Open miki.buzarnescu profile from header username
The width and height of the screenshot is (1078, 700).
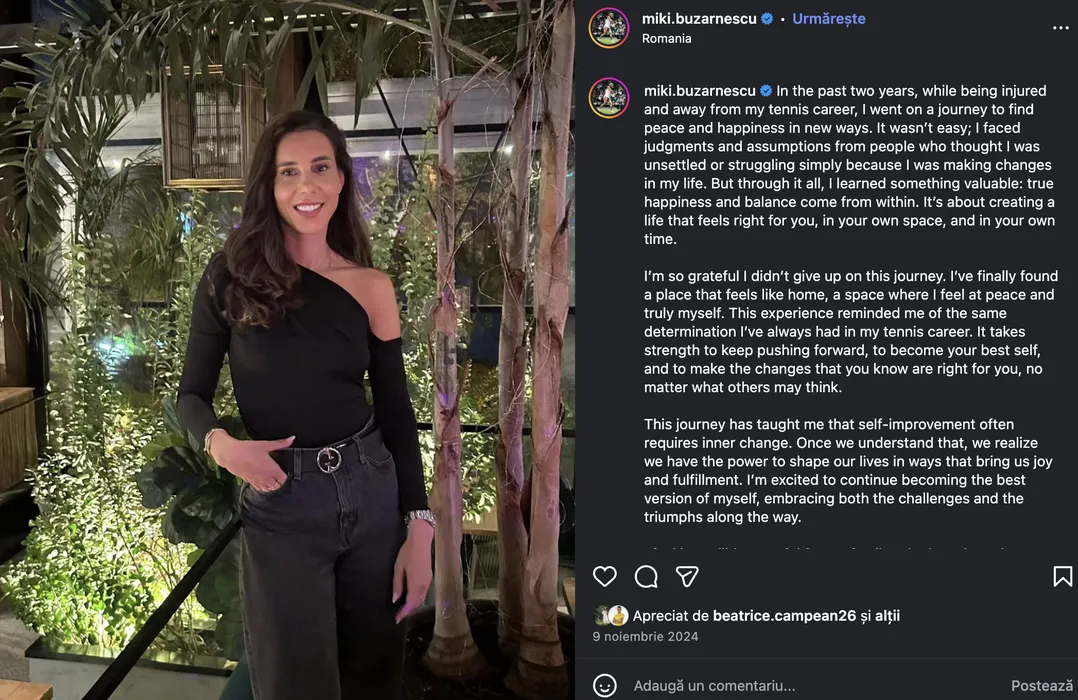pos(699,19)
